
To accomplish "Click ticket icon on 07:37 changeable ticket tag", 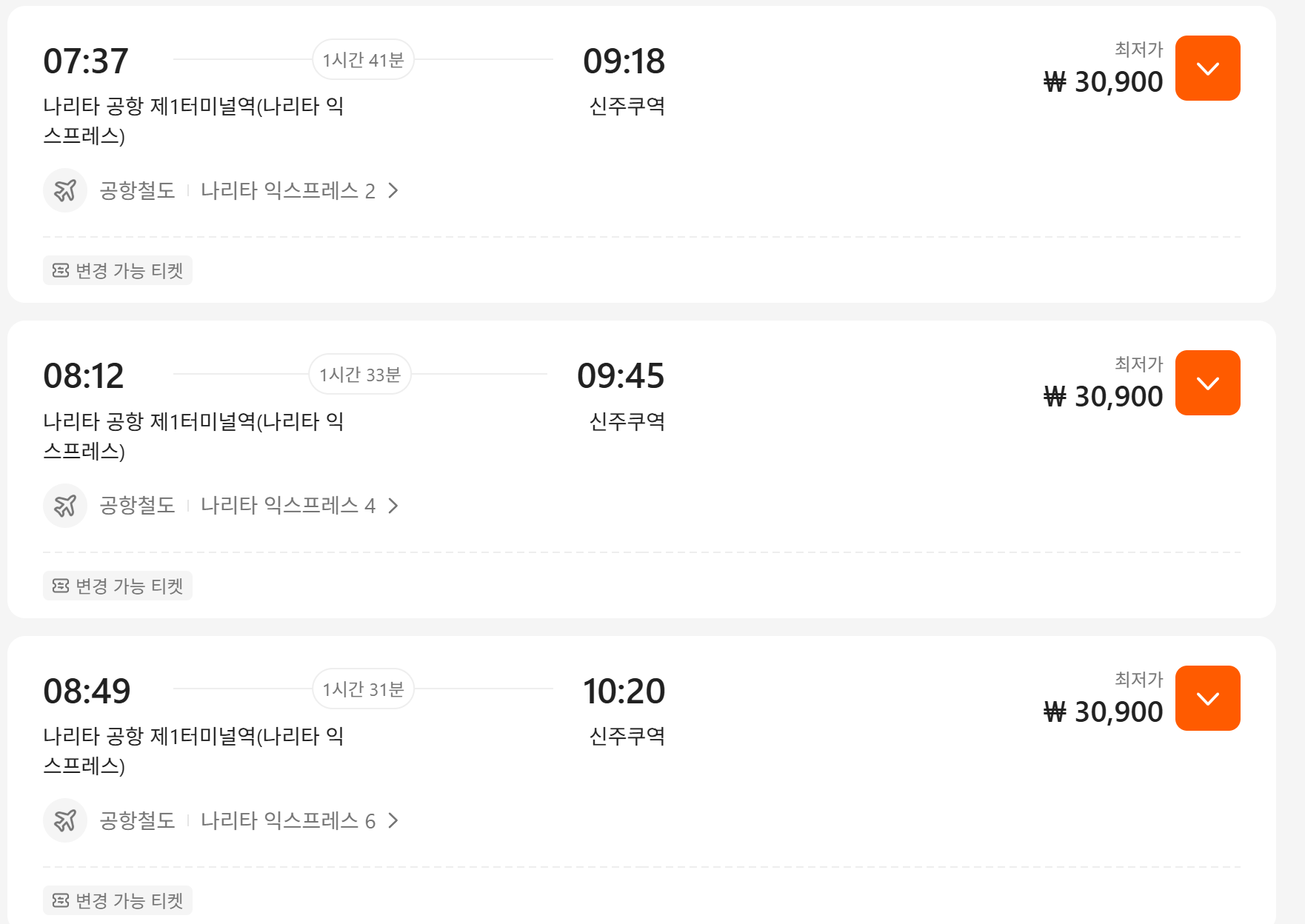I will [x=61, y=271].
